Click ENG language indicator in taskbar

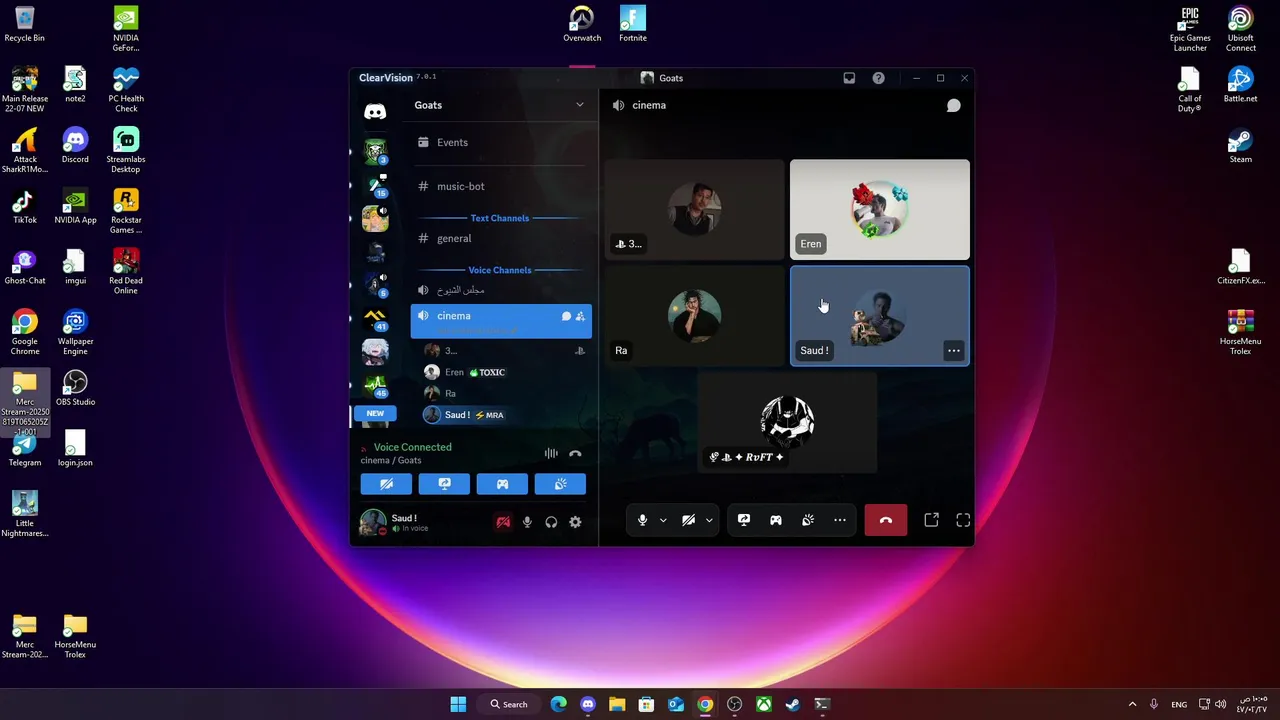click(x=1179, y=704)
